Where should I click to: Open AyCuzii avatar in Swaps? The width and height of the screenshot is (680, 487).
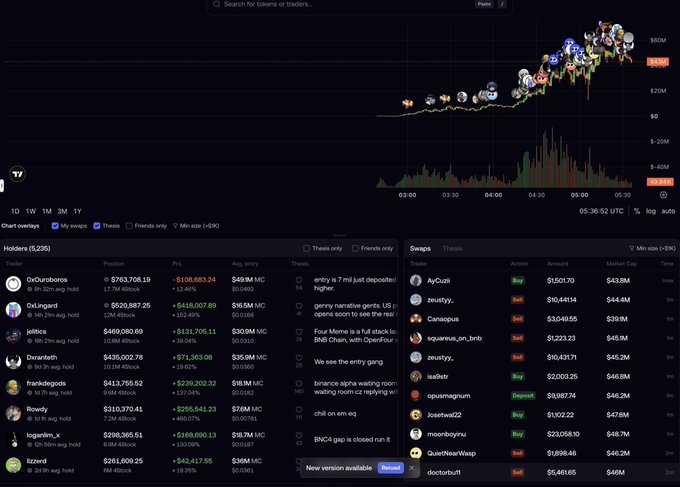pyautogui.click(x=416, y=281)
